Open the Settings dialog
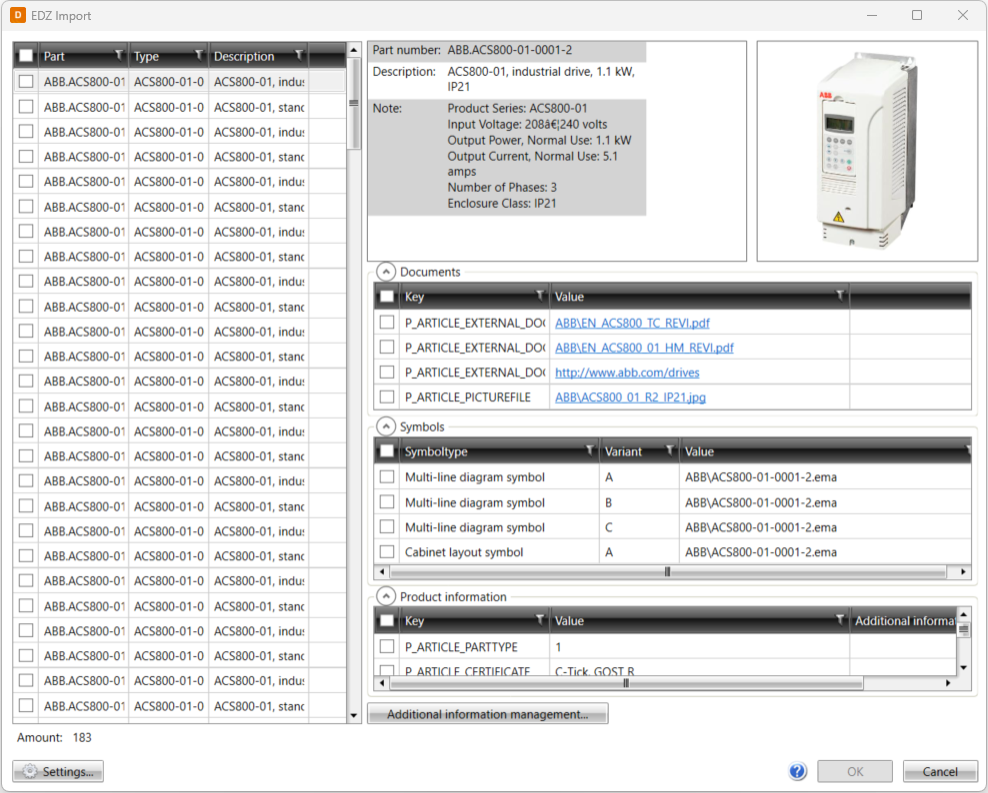Viewport: 988px width, 793px height. click(58, 771)
